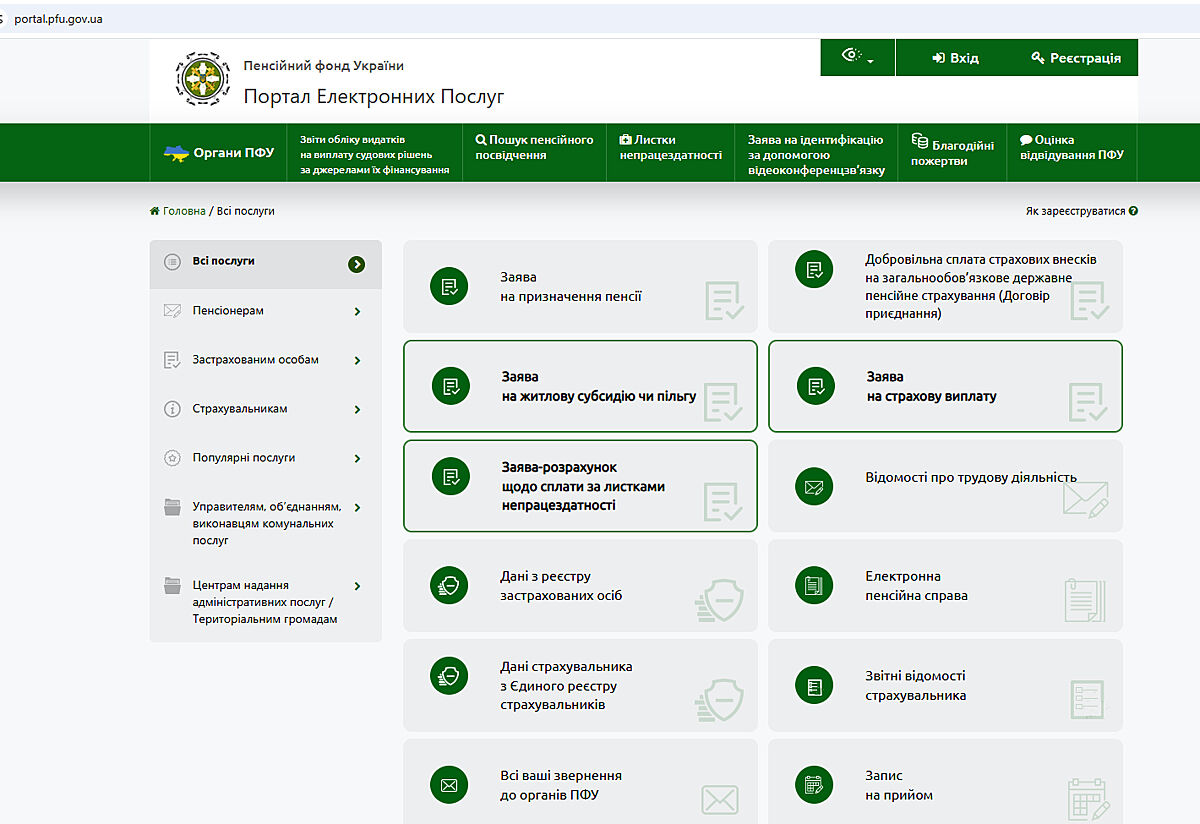The width and height of the screenshot is (1200, 824).
Task: Open the Як зареєструватися help link
Action: click(1081, 211)
